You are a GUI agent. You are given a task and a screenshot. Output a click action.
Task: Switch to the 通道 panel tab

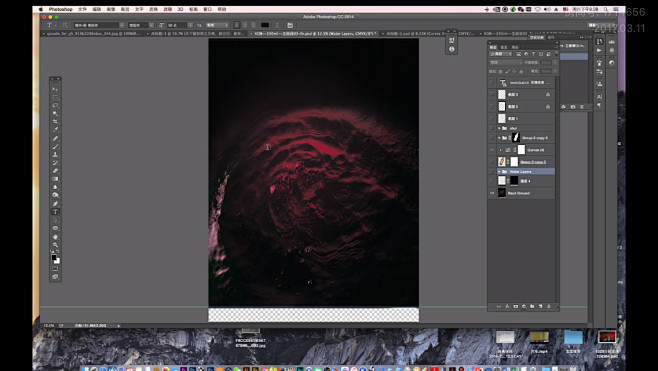(504, 47)
